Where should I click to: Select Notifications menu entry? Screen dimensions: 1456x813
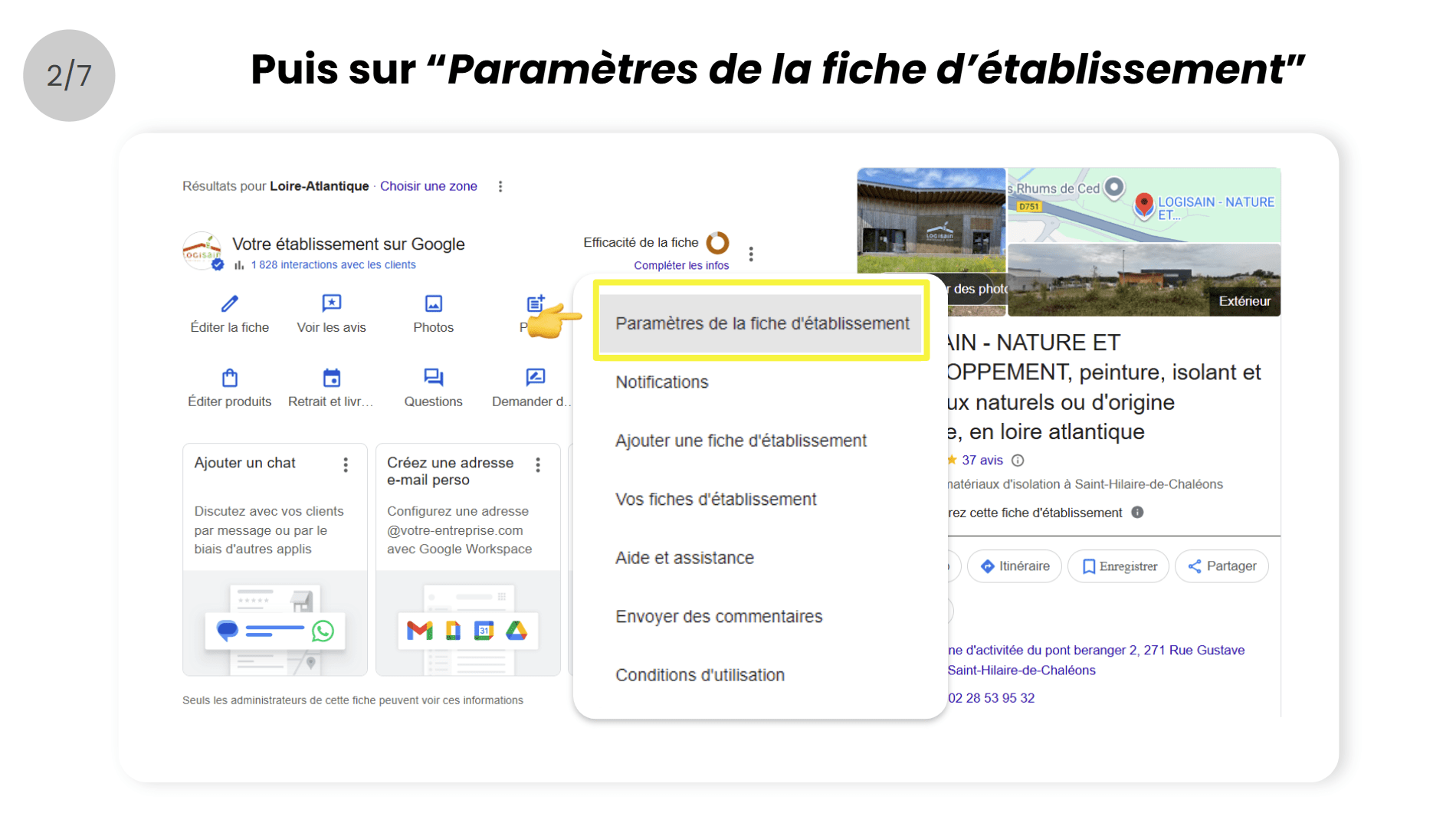point(662,382)
